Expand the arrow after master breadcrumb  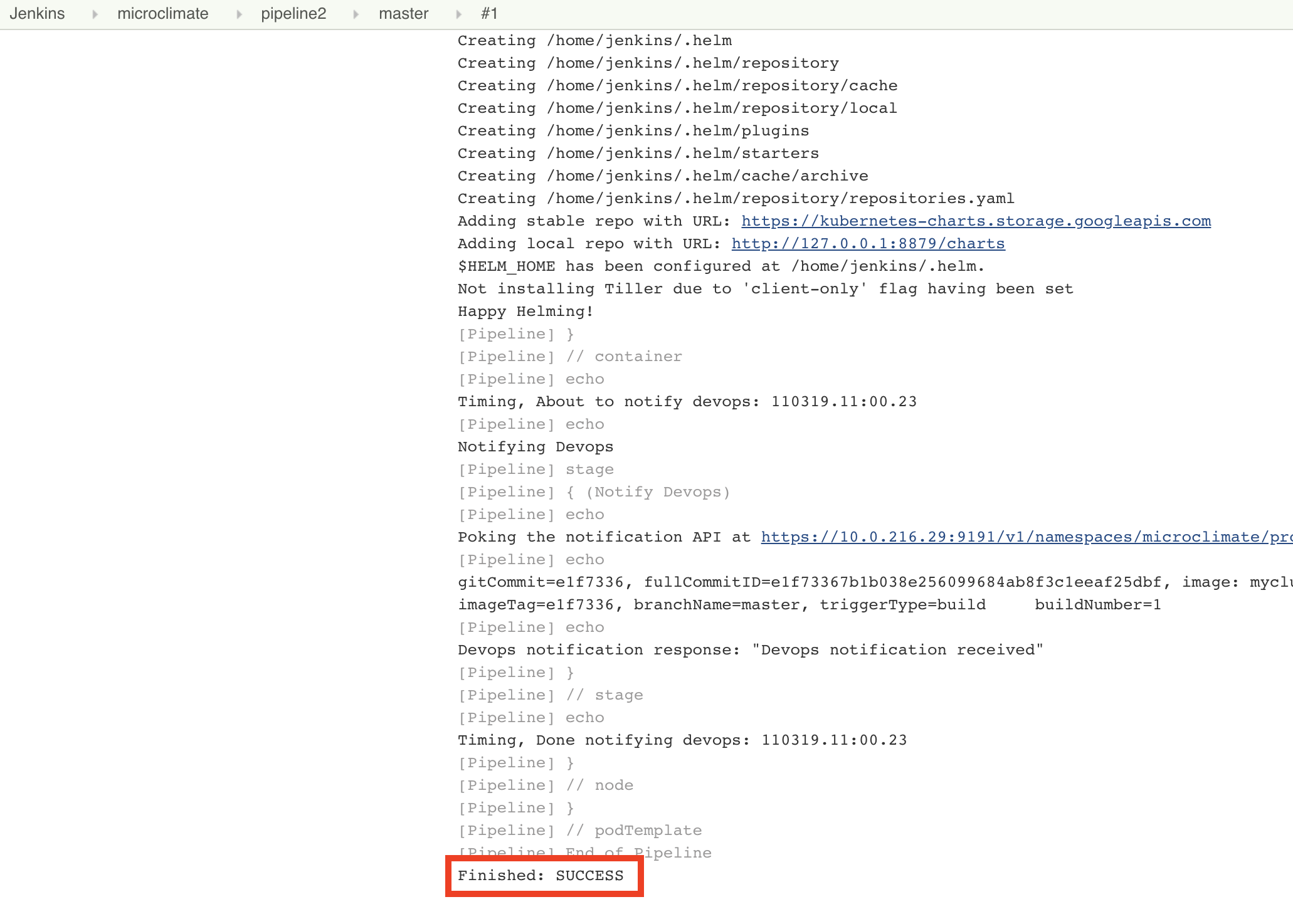(x=458, y=14)
